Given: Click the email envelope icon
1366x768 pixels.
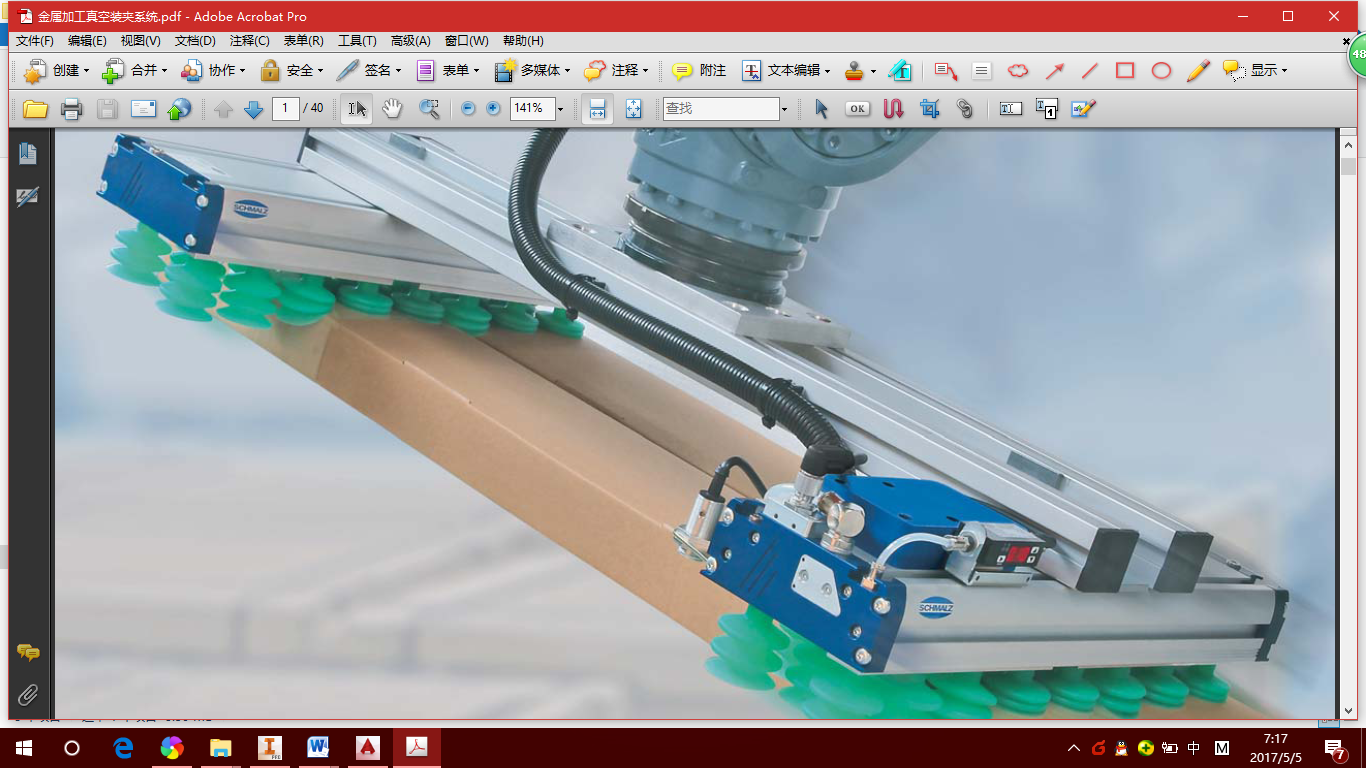Looking at the screenshot, I should click(x=143, y=109).
